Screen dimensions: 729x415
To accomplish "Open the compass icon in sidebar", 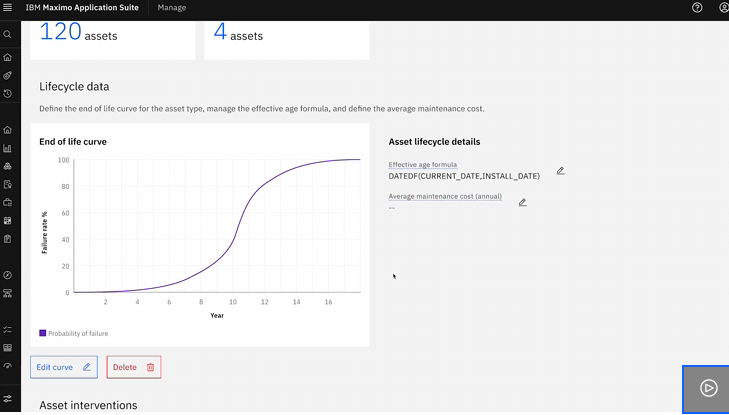I will point(7,275).
